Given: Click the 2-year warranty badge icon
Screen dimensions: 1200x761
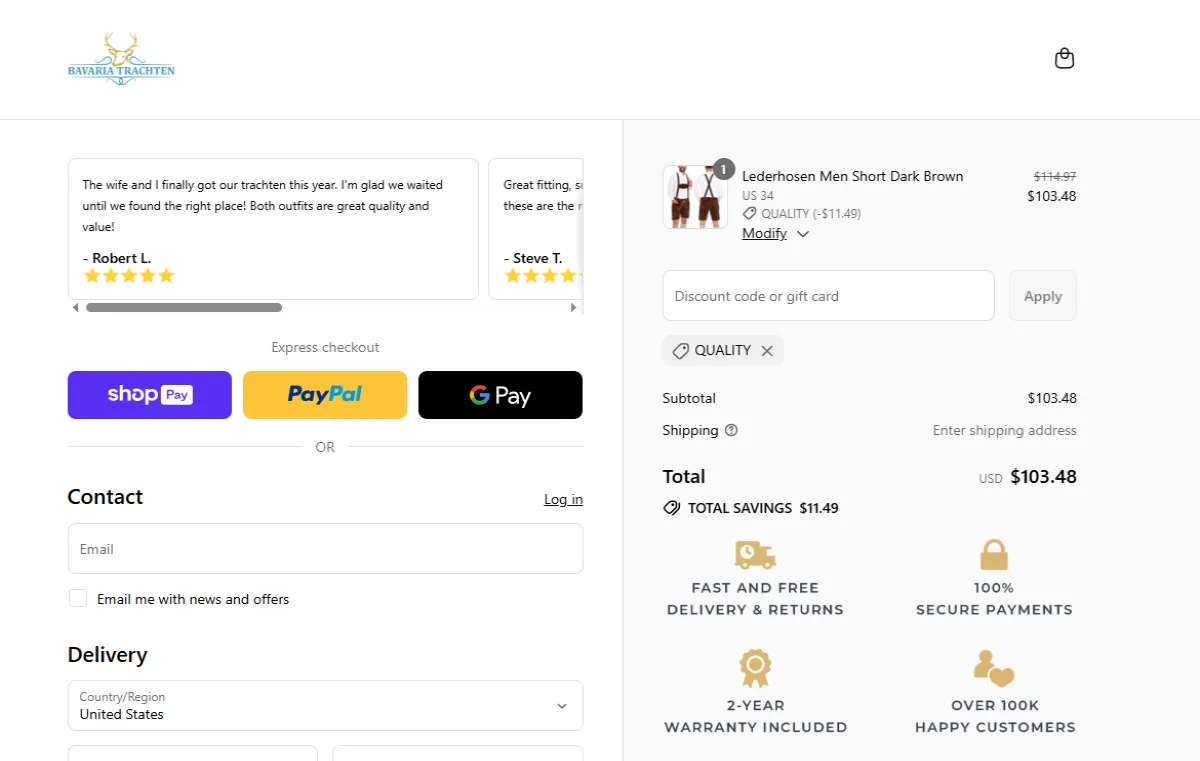Looking at the screenshot, I should (755, 667).
